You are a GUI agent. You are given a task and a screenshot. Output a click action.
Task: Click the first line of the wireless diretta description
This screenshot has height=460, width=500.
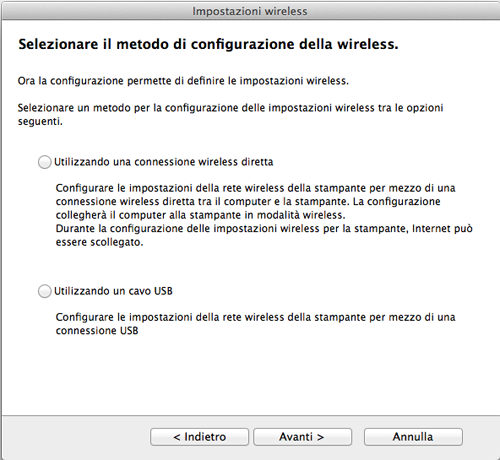[255, 188]
